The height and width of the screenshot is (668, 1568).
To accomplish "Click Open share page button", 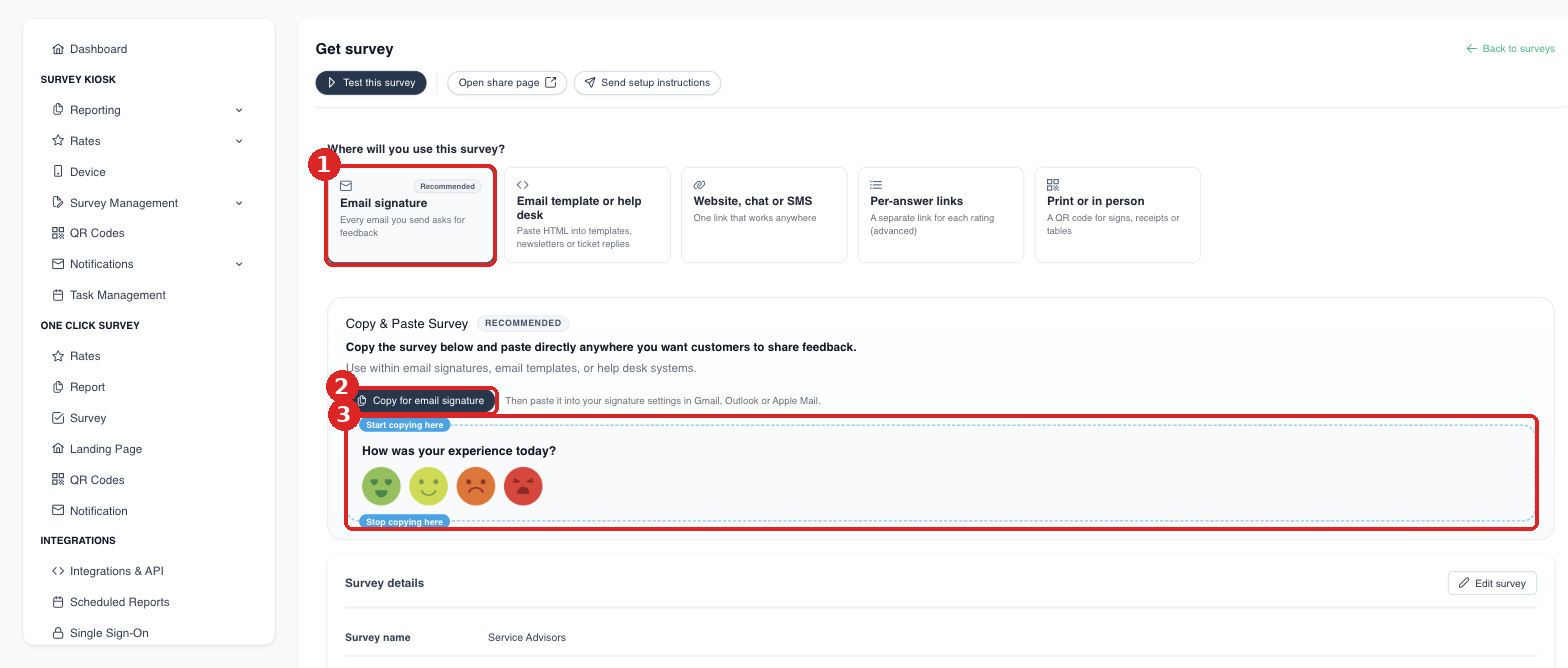I will pos(507,83).
